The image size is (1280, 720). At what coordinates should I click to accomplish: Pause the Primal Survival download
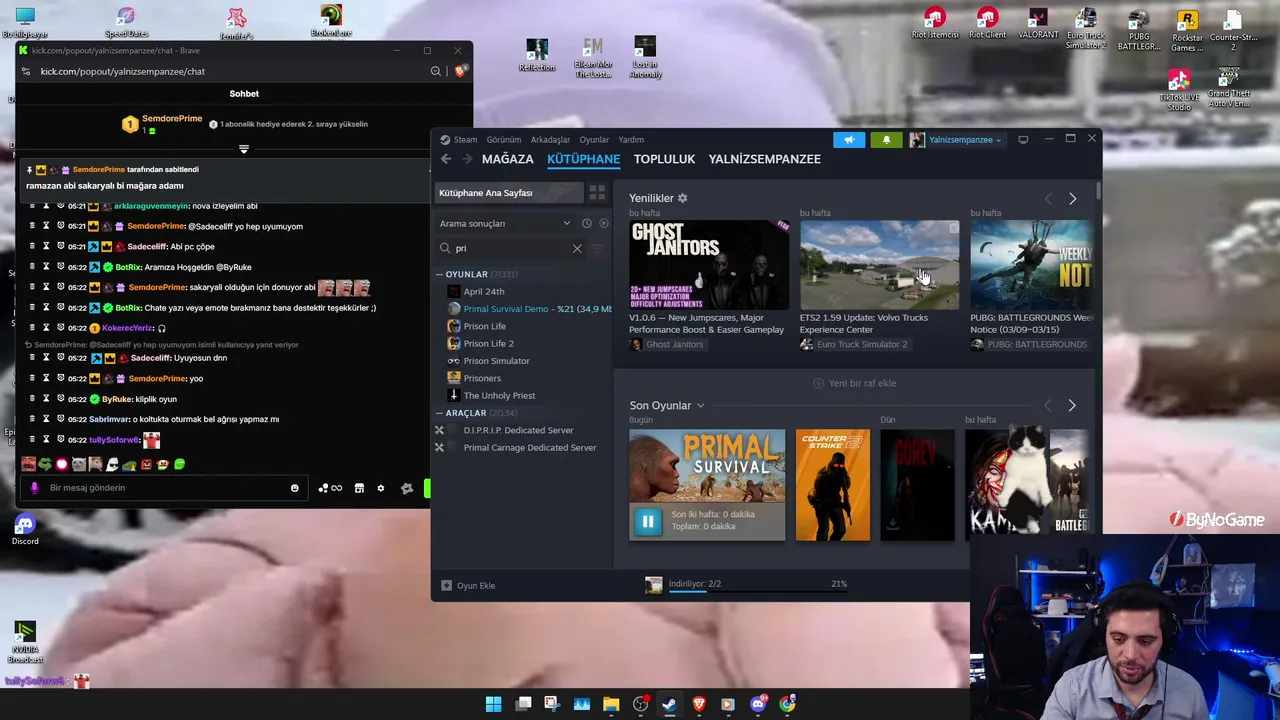coord(647,521)
